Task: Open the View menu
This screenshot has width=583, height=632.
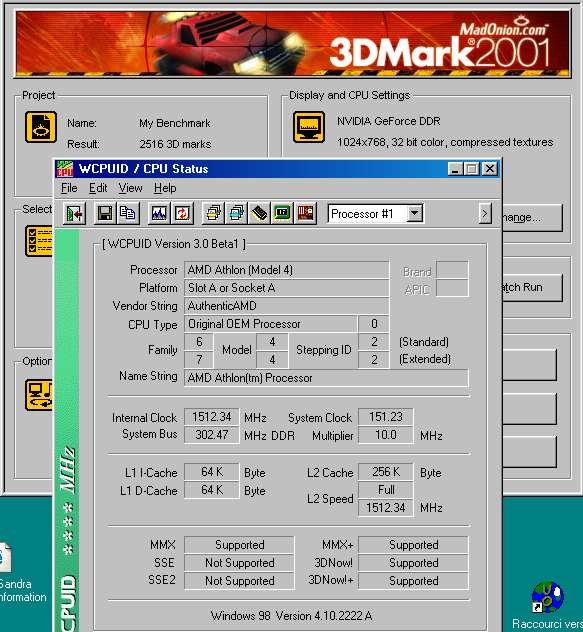Action: 130,188
